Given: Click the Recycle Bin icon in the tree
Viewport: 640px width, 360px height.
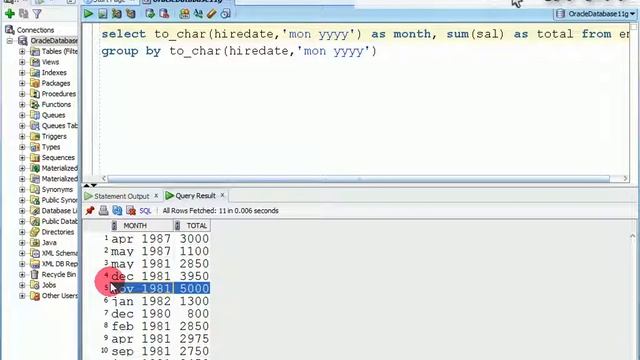Looking at the screenshot, I should 35,274.
